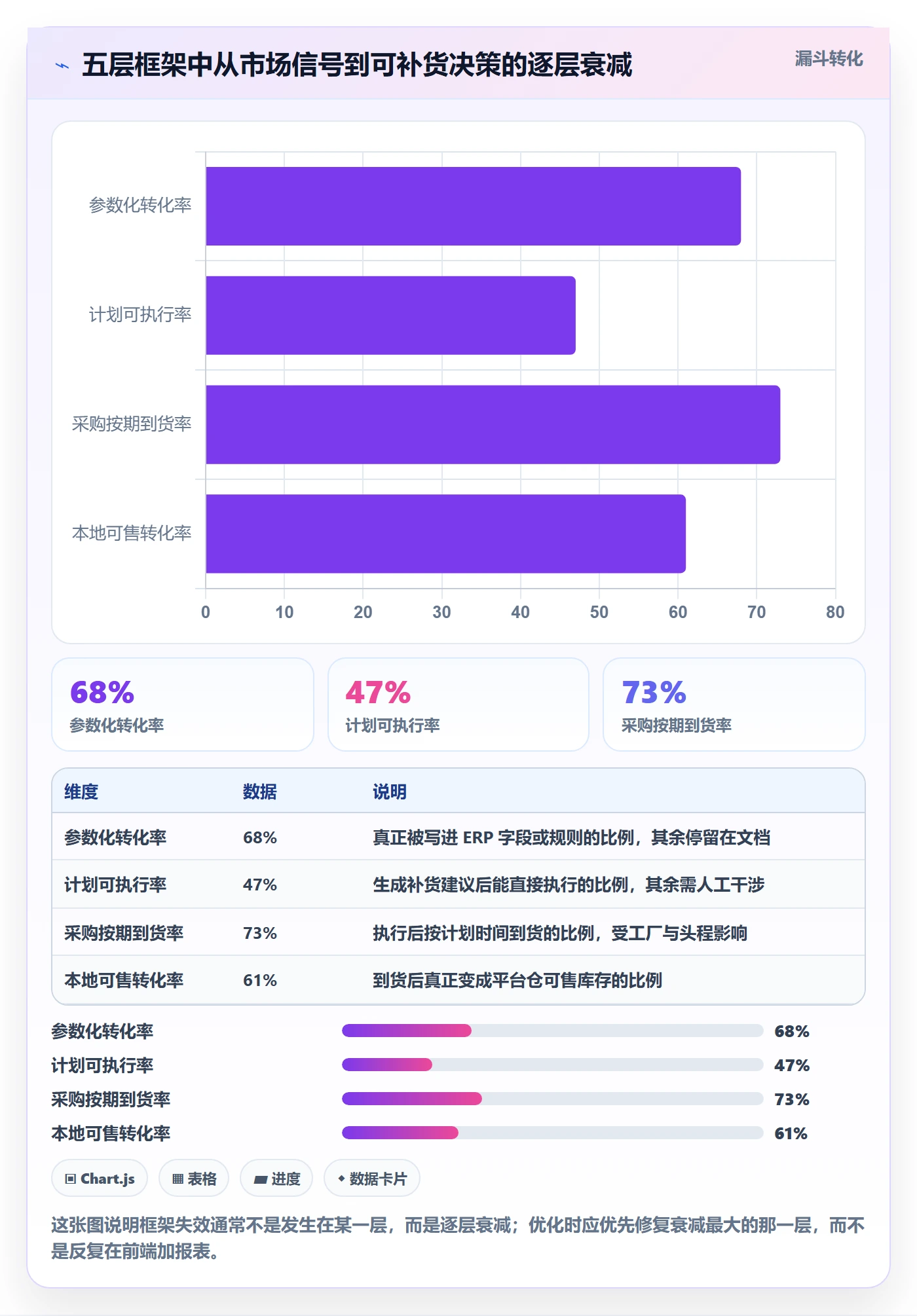Image resolution: width=917 pixels, height=1316 pixels.
Task: Click the 本地可售转化率 cell in the table
Action: (x=124, y=980)
